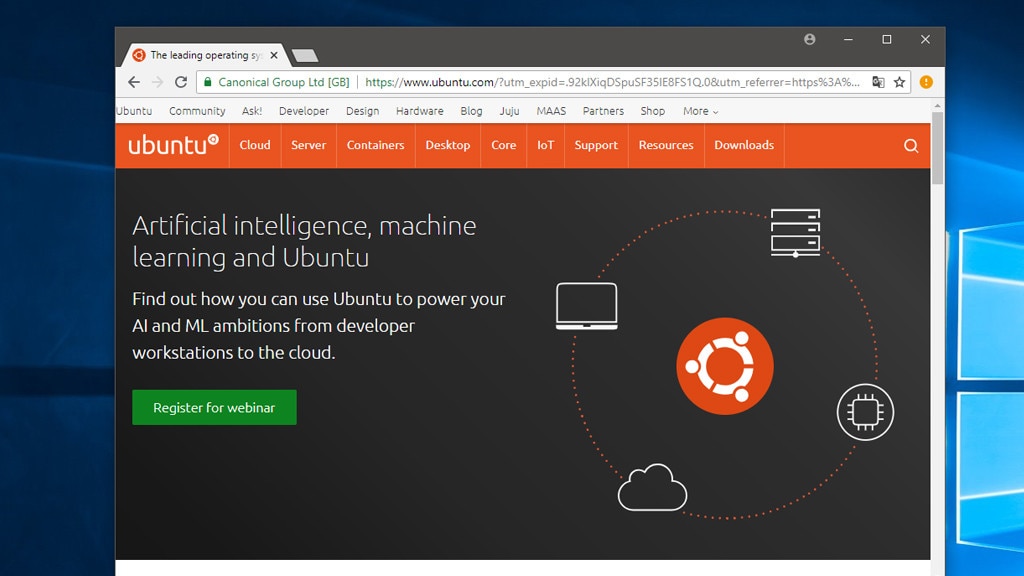The width and height of the screenshot is (1024, 576).
Task: Click the browser back arrow
Action: (x=134, y=82)
